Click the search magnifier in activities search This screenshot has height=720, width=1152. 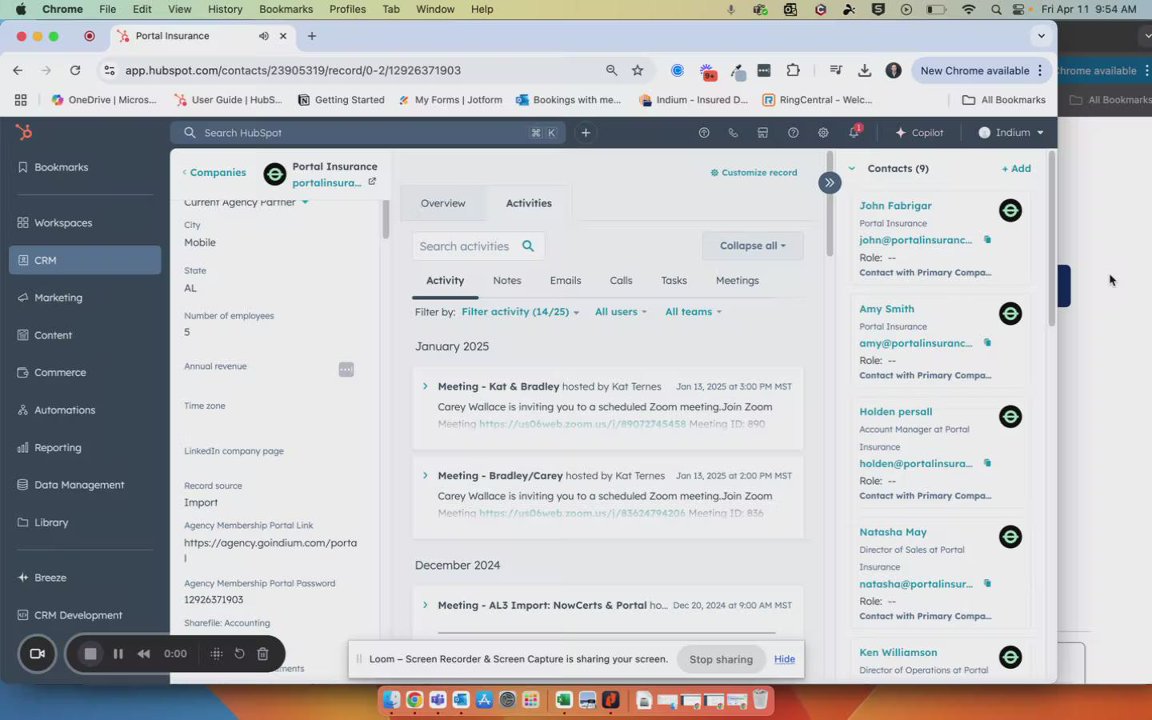528,246
